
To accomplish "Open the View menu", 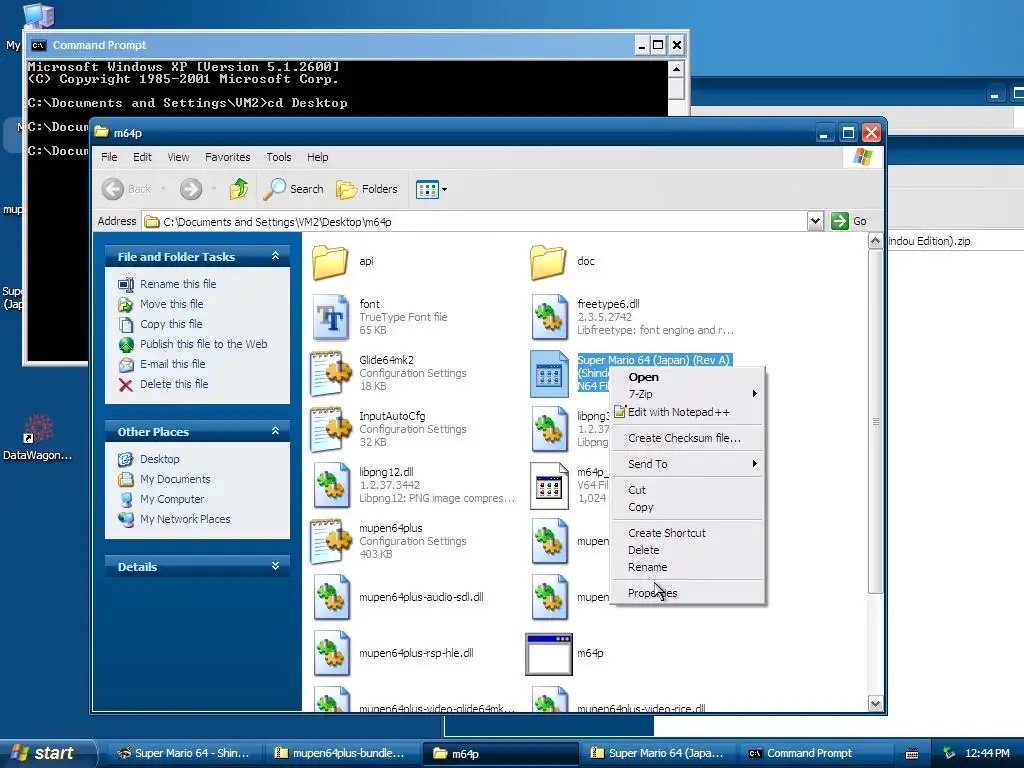I will pos(178,157).
